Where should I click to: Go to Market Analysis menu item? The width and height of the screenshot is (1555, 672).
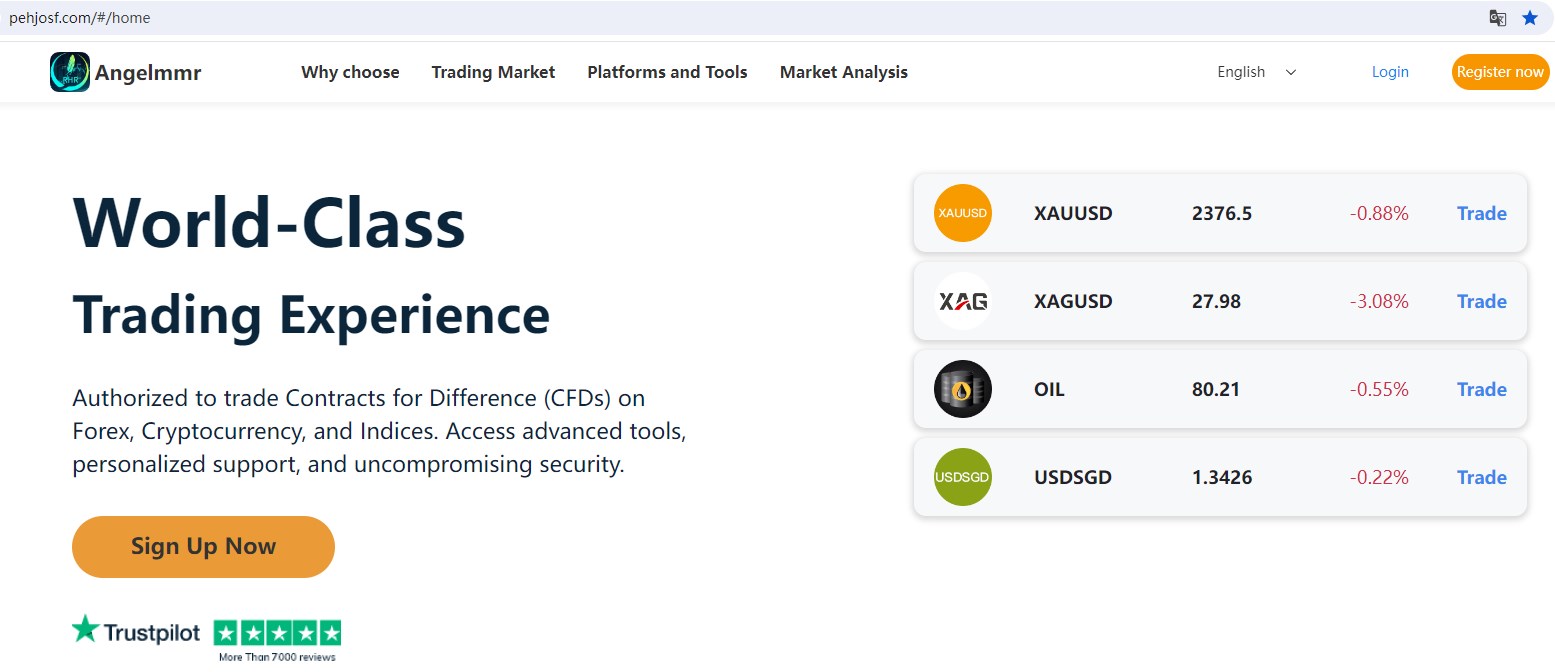pos(844,72)
